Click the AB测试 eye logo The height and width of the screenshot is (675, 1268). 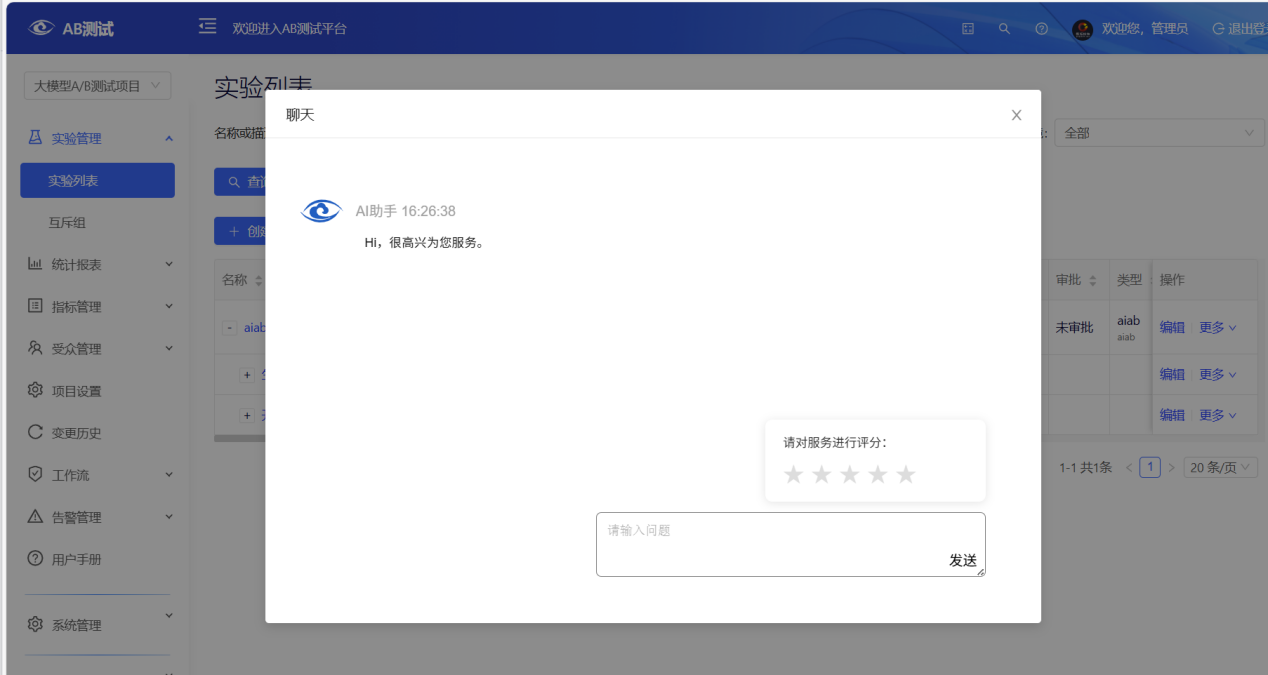[x=40, y=28]
